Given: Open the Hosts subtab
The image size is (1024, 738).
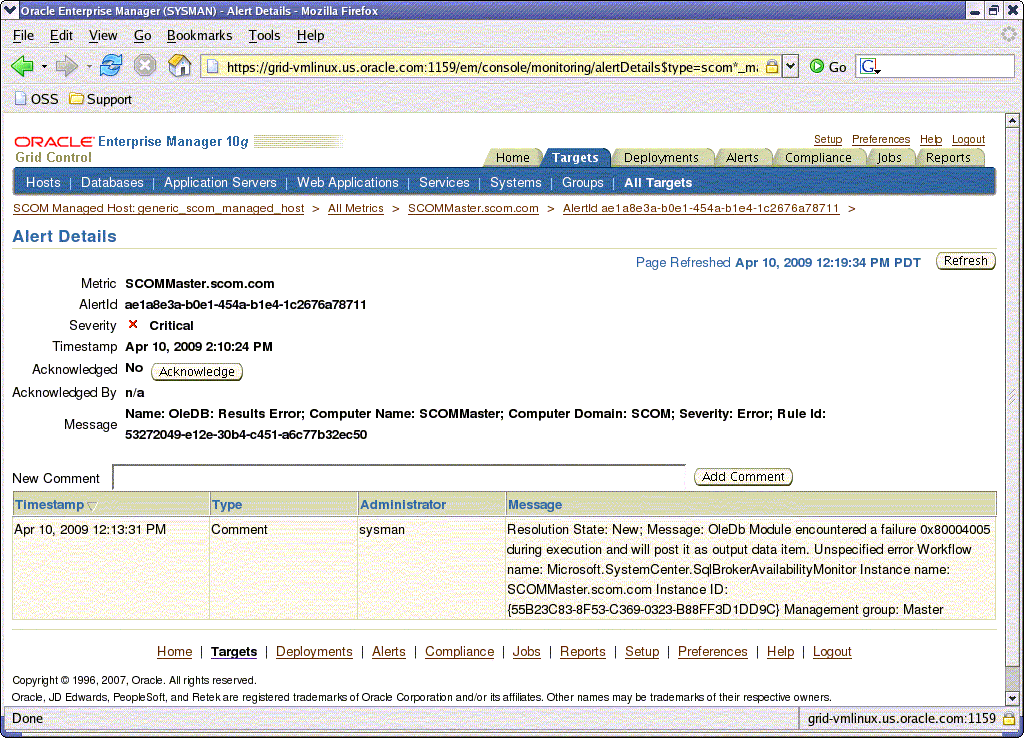Looking at the screenshot, I should pyautogui.click(x=43, y=182).
